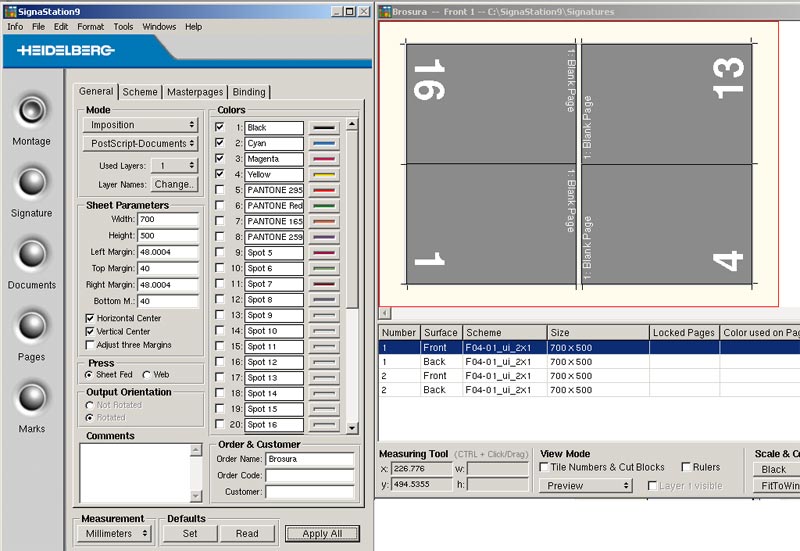Click page 16 in preview
The height and width of the screenshot is (551, 800).
click(x=491, y=104)
